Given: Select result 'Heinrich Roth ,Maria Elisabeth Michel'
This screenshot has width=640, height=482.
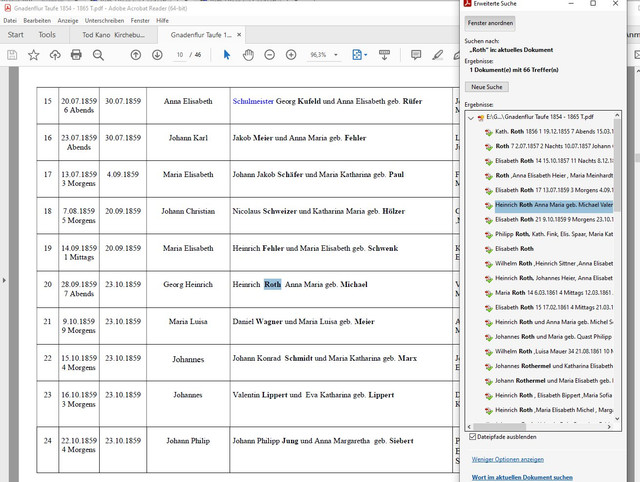Looking at the screenshot, I should tap(554, 410).
